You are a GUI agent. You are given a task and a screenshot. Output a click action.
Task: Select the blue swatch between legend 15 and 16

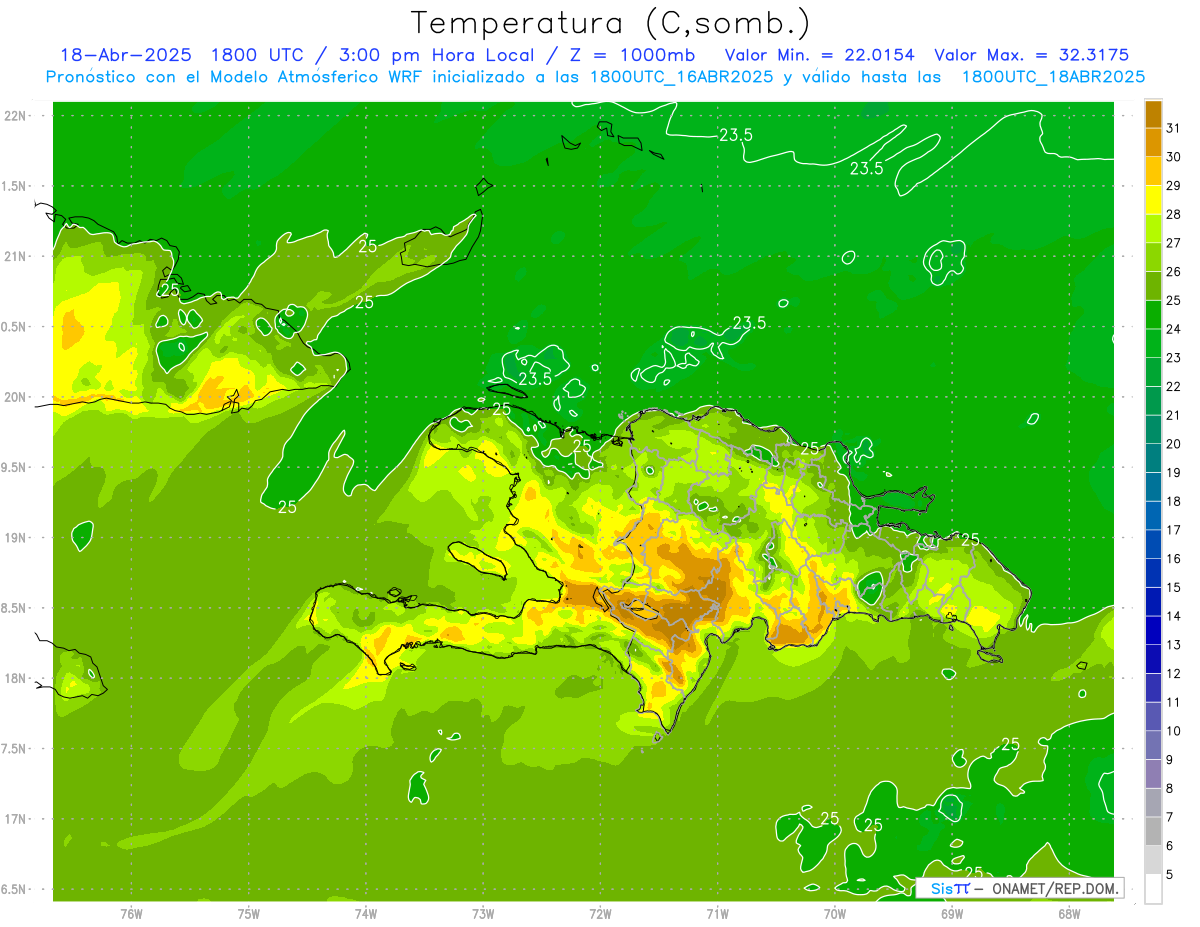[1153, 573]
